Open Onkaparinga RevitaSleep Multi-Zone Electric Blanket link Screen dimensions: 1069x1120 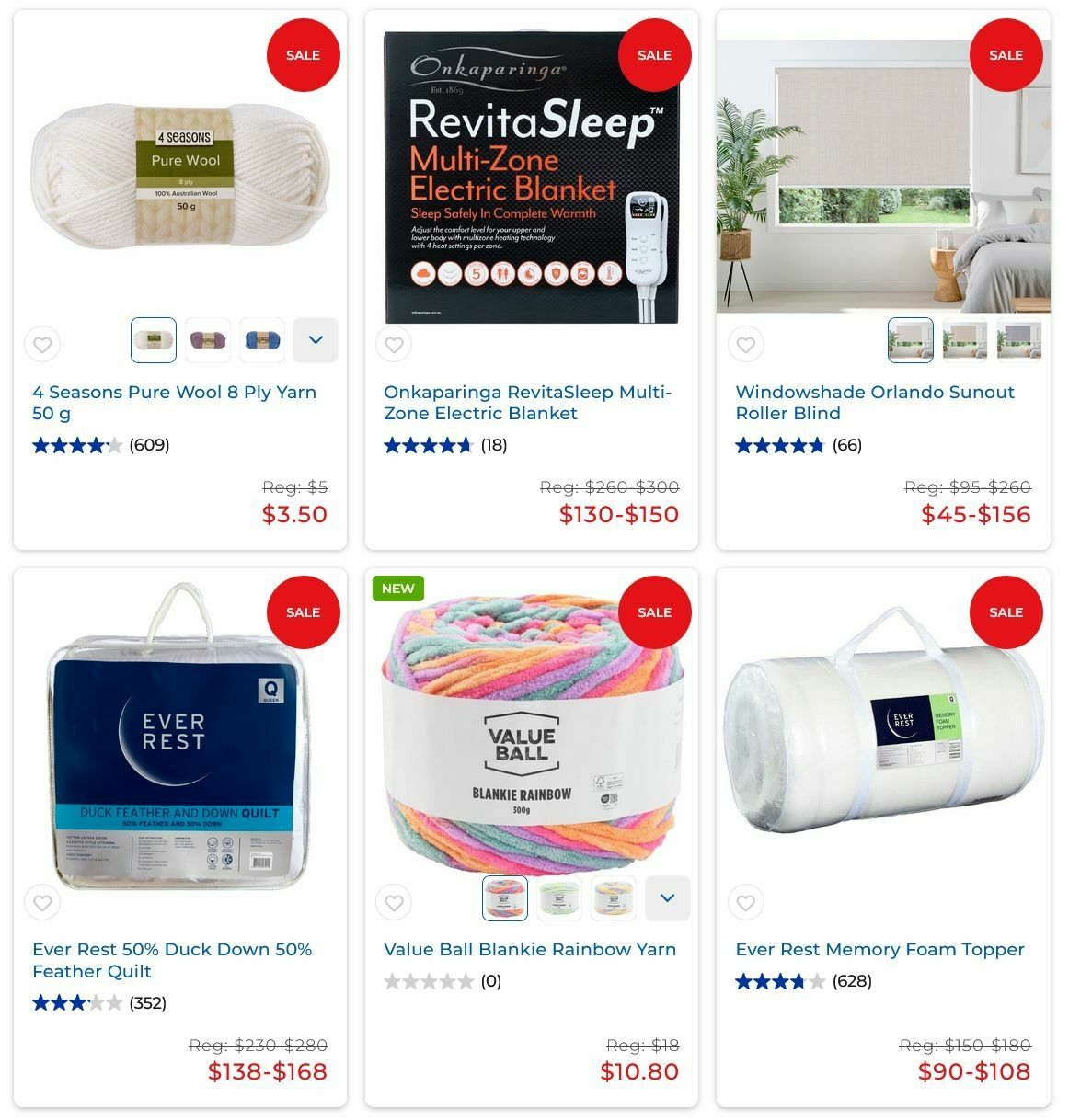tap(527, 403)
